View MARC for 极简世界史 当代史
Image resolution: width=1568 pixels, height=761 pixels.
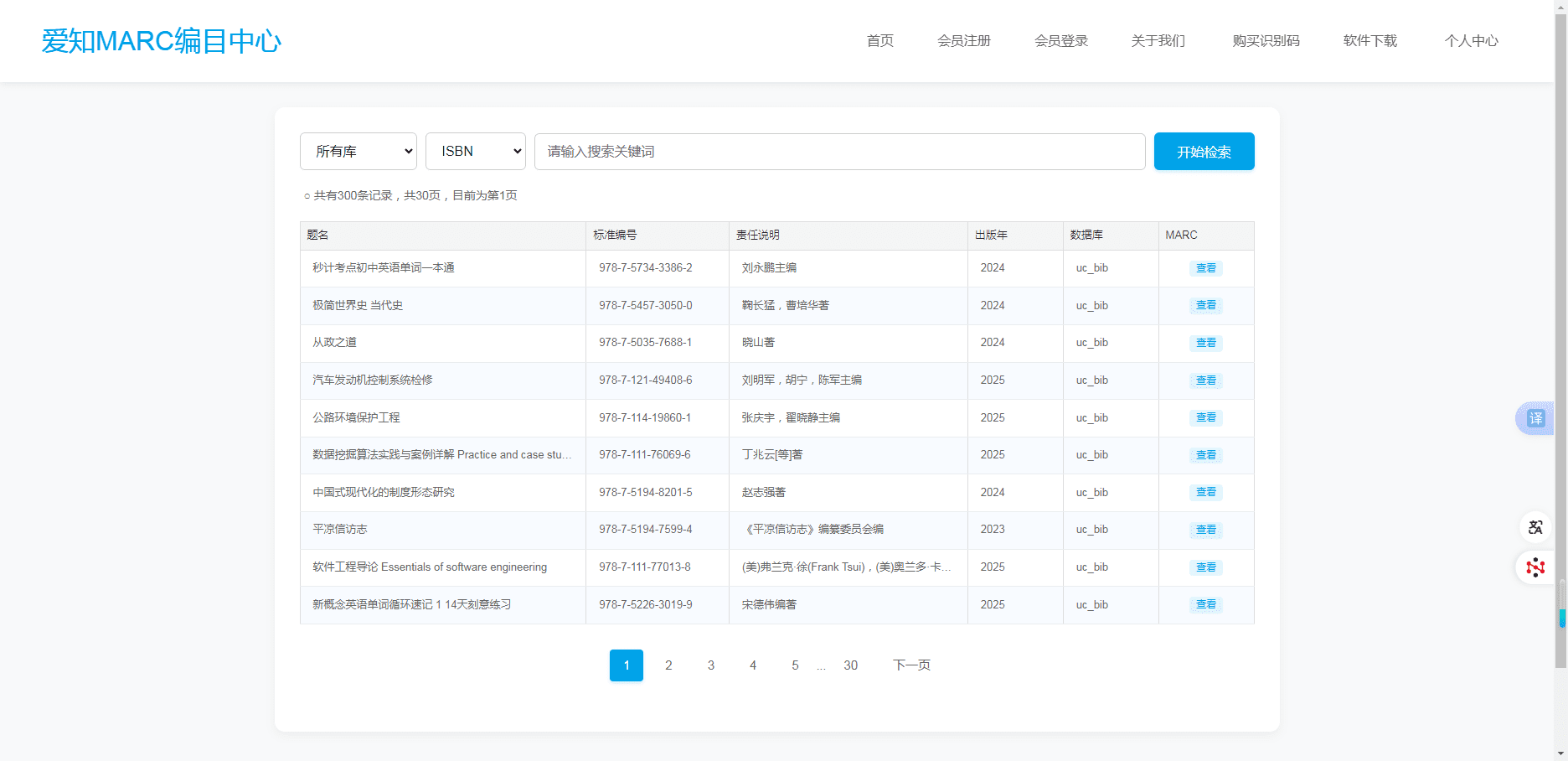[x=1206, y=306]
